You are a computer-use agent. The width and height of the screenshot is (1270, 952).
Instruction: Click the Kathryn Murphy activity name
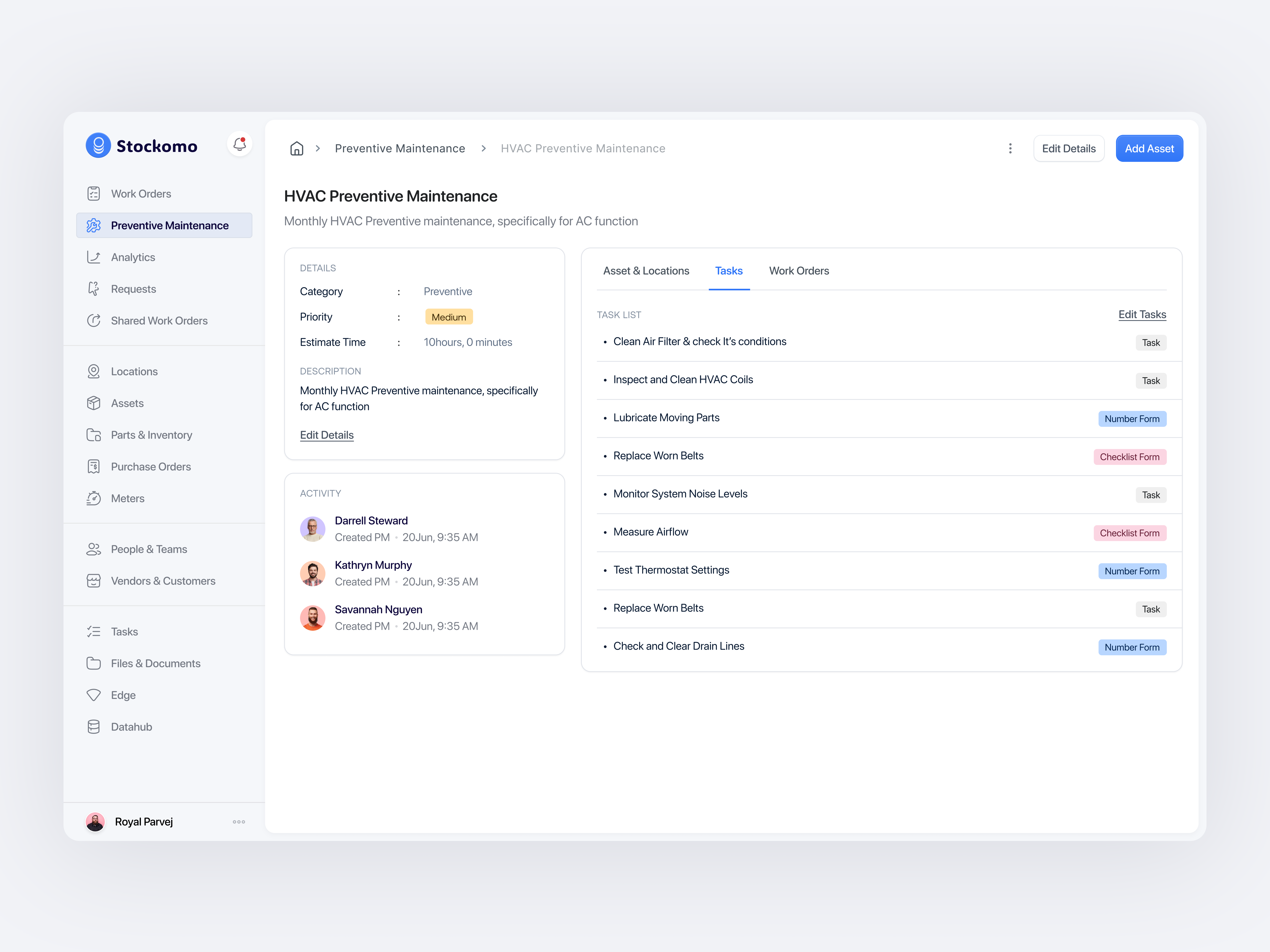[x=373, y=565]
